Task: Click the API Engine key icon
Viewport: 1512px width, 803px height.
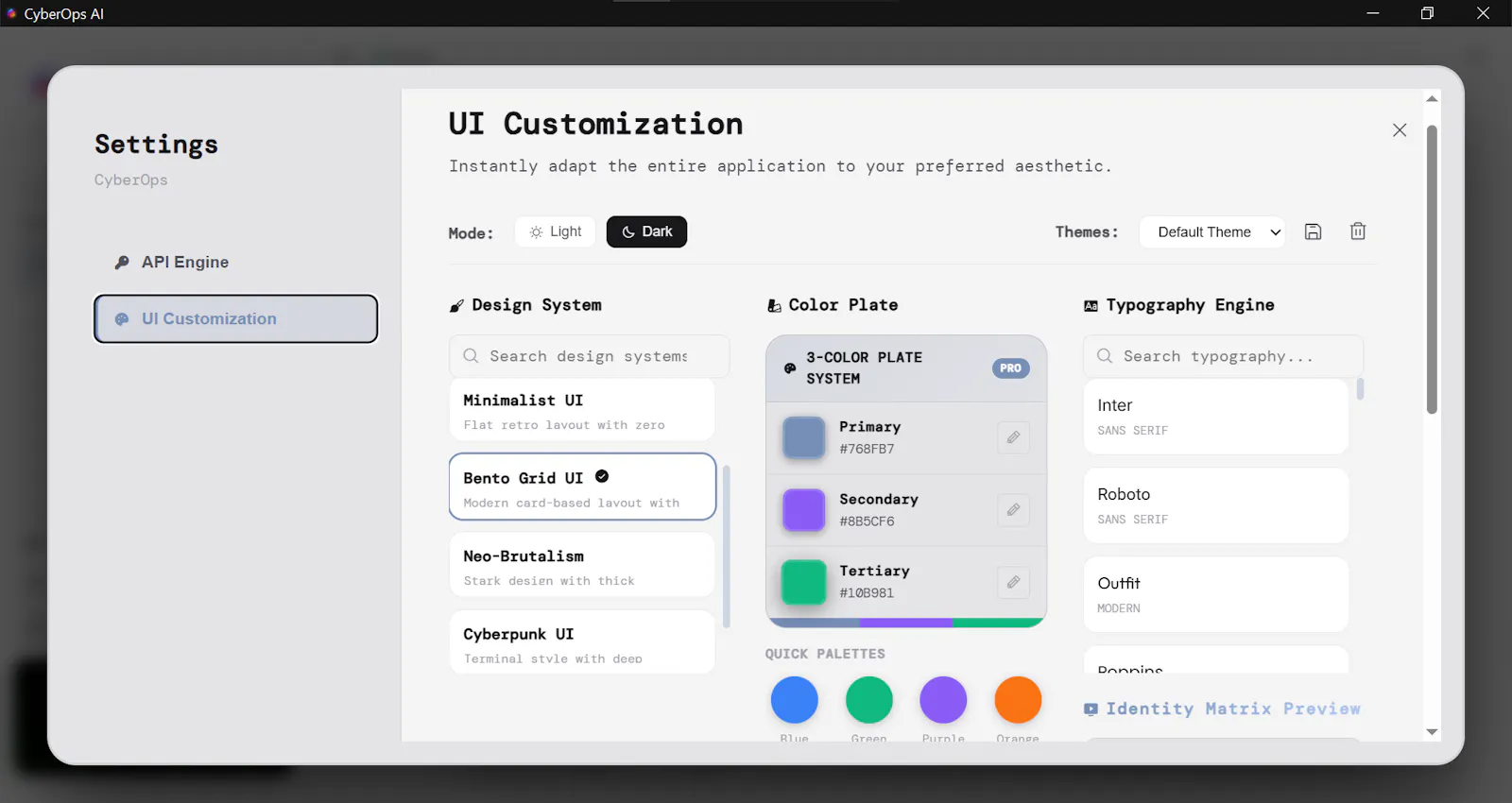Action: pos(122,263)
